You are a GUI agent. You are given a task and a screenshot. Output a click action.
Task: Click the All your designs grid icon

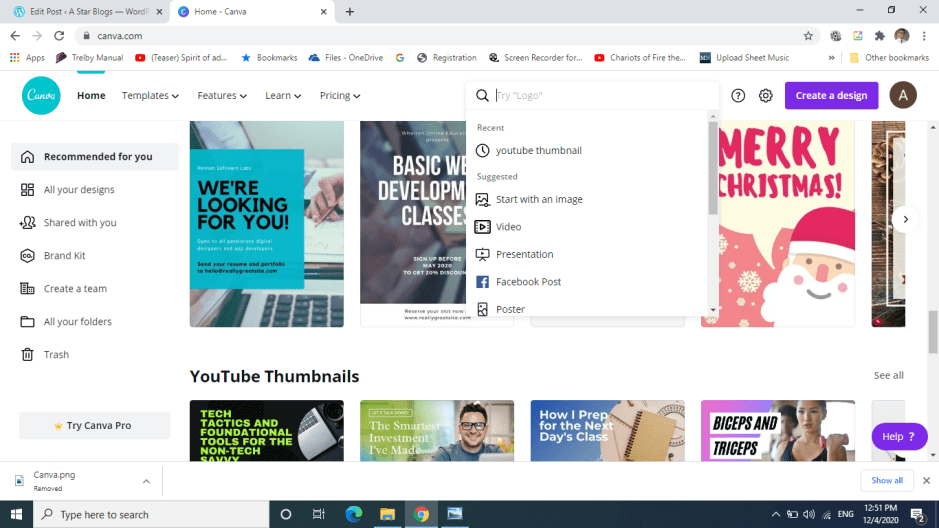click(28, 190)
